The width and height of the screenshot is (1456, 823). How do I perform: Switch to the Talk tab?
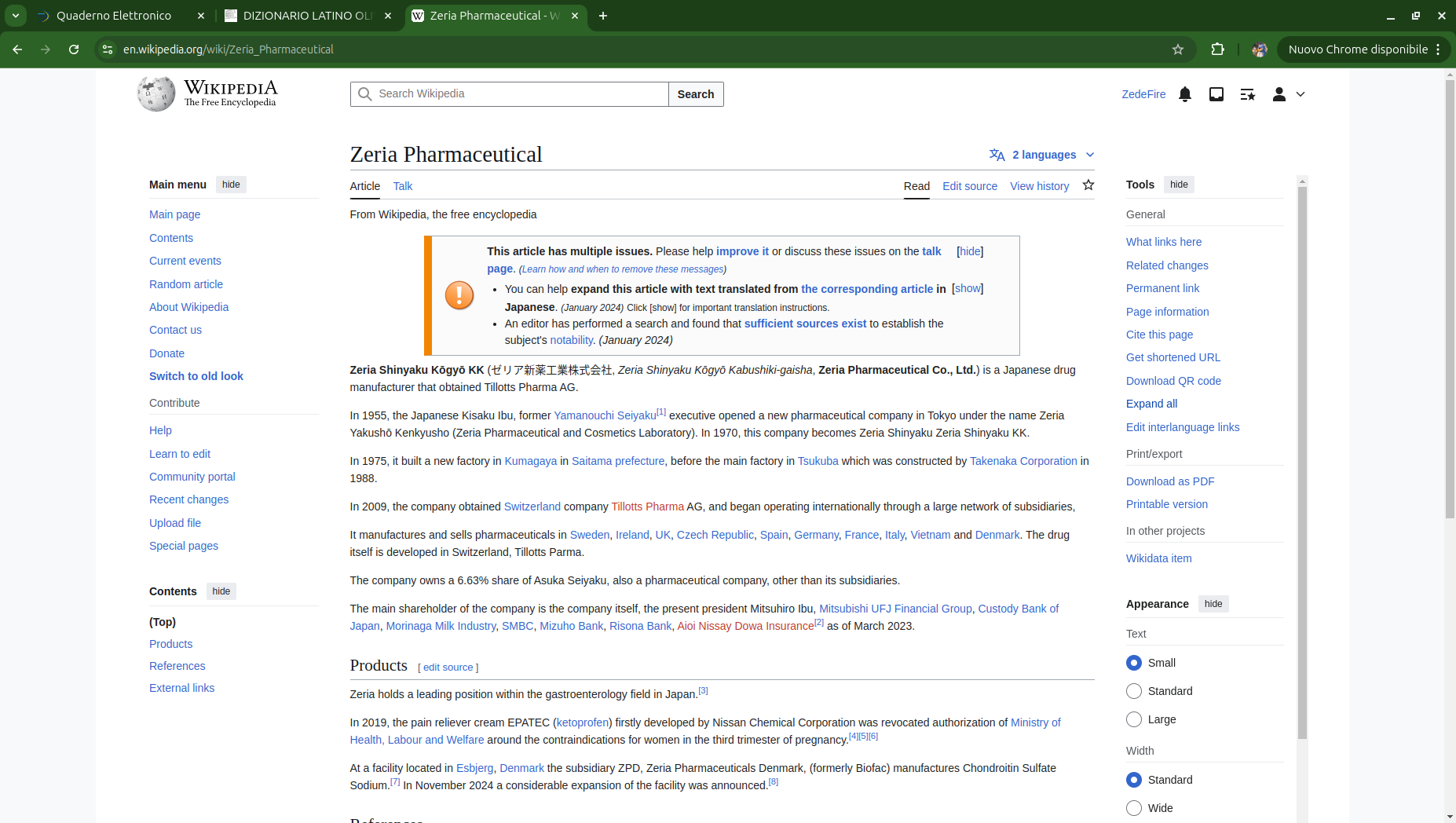tap(403, 186)
